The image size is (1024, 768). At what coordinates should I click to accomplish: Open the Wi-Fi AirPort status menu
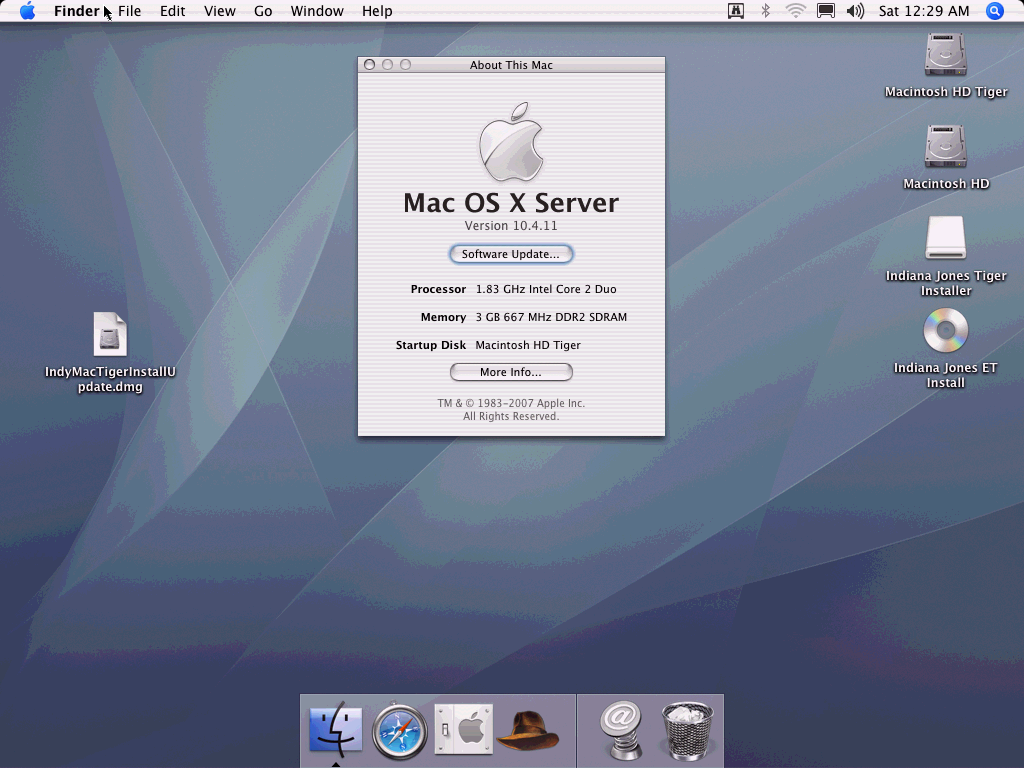[796, 11]
